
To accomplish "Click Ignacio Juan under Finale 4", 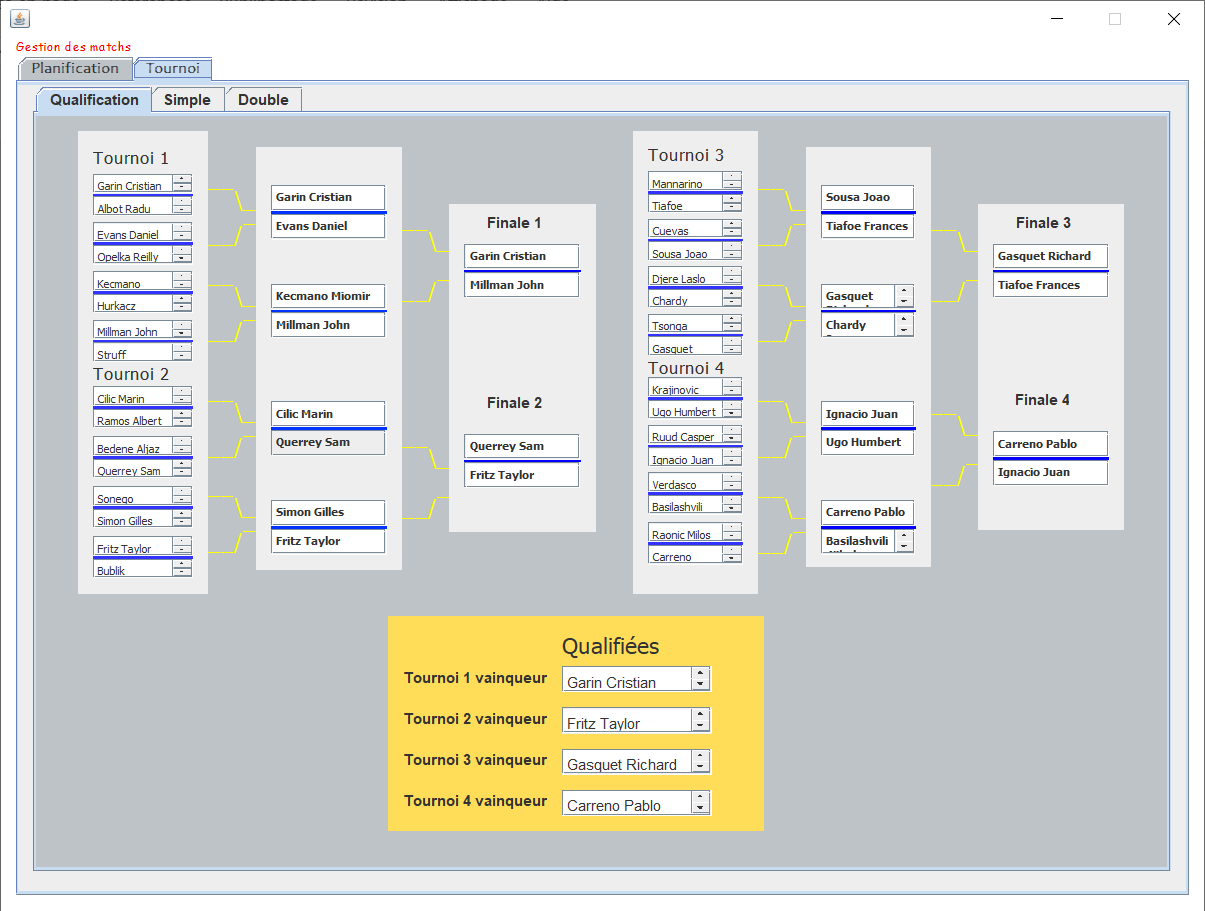I will pos(1050,472).
